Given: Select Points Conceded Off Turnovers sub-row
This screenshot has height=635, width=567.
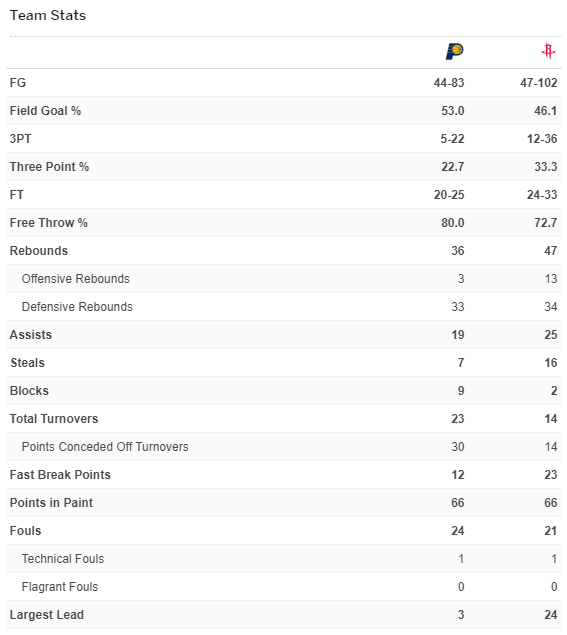Looking at the screenshot, I should pos(284,446).
